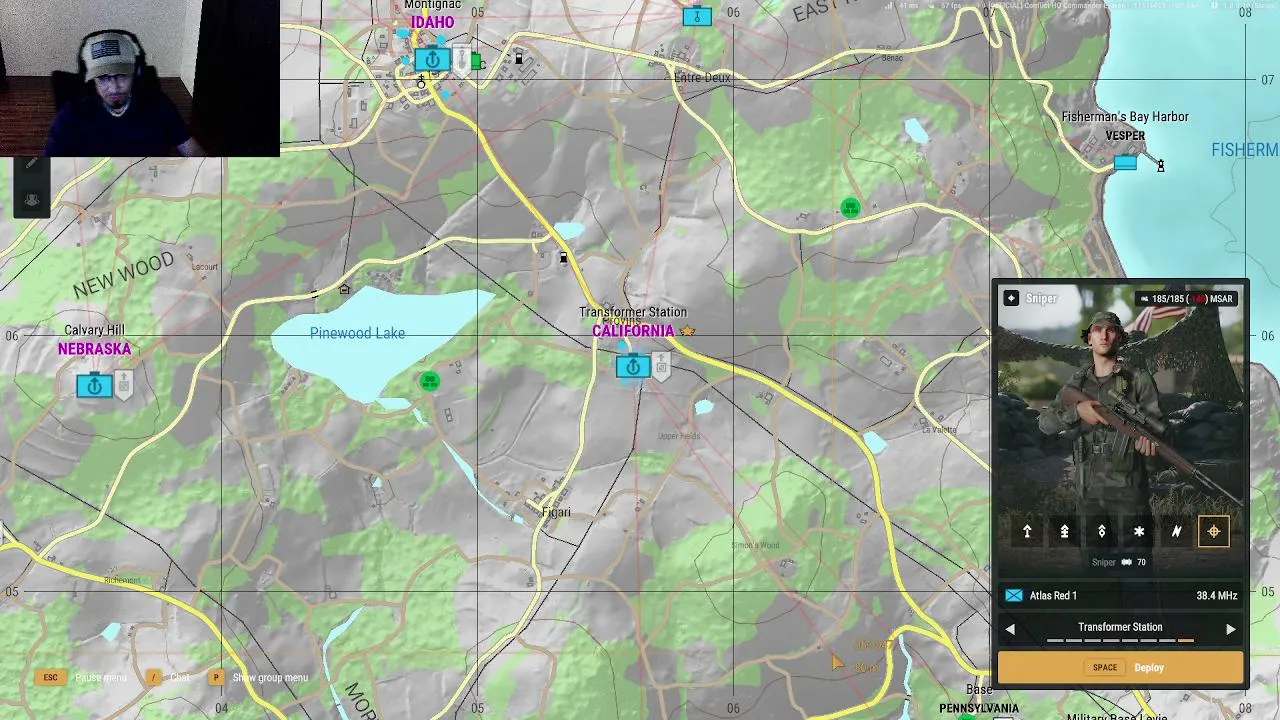Select the NEBRASKA spawn point marker

click(94, 385)
